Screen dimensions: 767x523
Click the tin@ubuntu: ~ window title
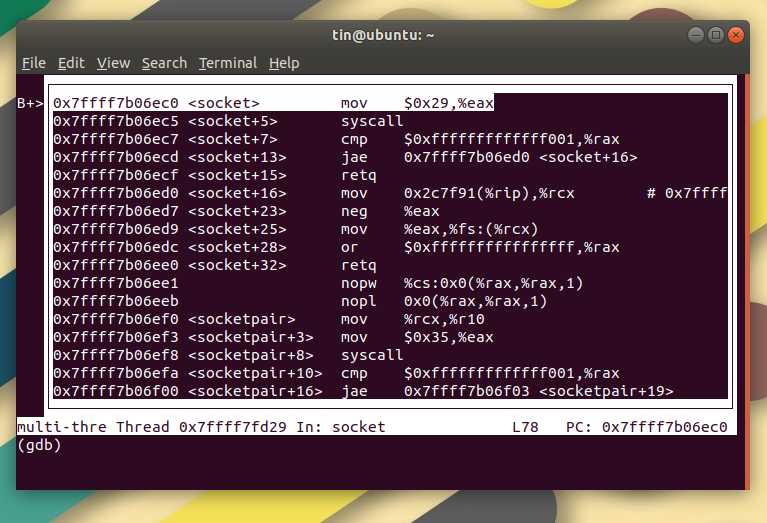[x=383, y=35]
